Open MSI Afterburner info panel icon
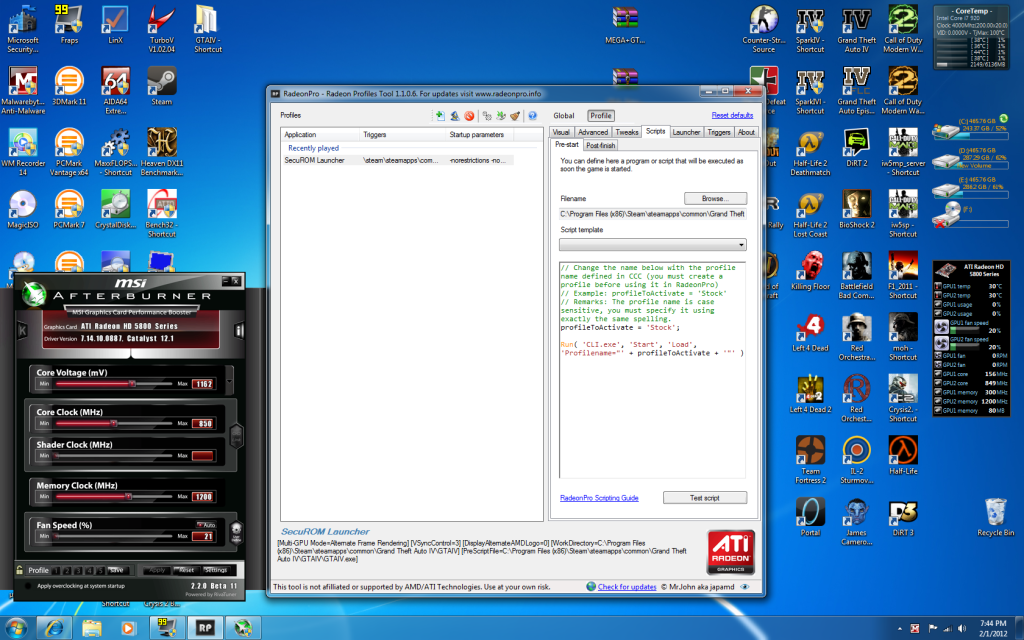The height and width of the screenshot is (640, 1024). point(239,330)
